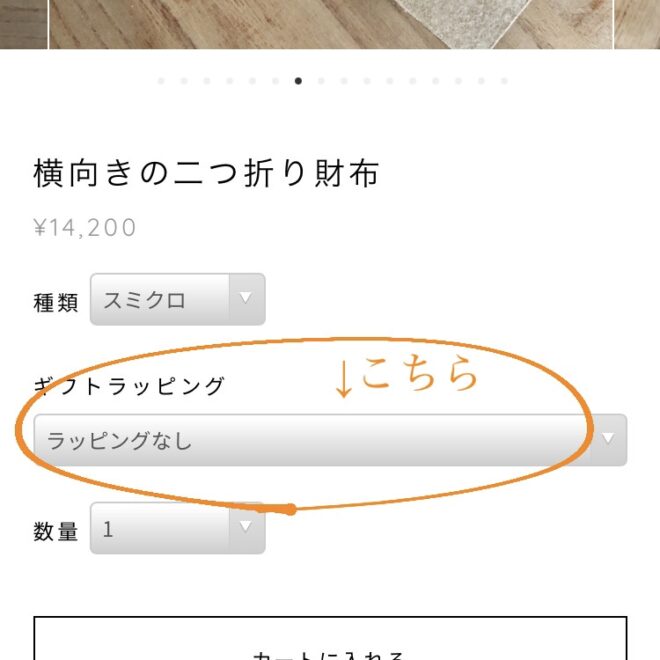660x660 pixels.
Task: Click the ギフトラッピング field label
Action: pos(129,386)
